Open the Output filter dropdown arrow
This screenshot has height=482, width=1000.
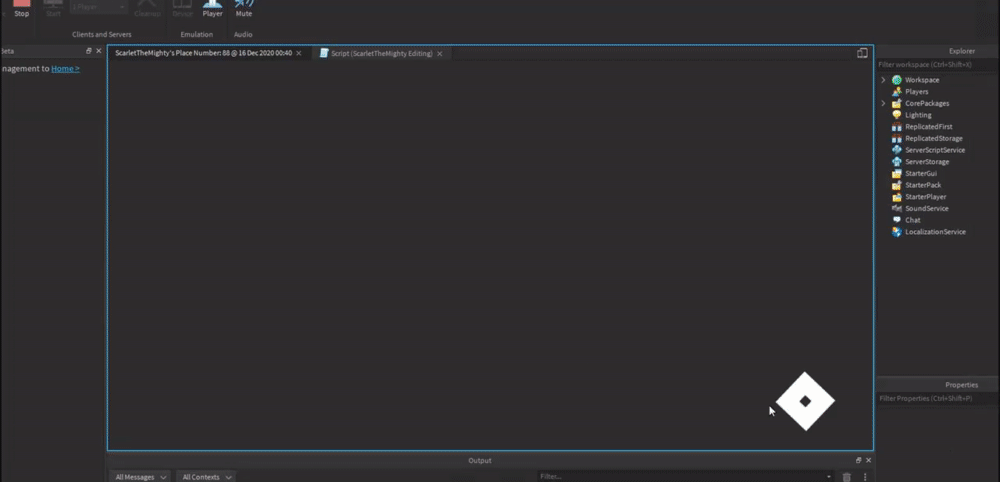click(829, 477)
